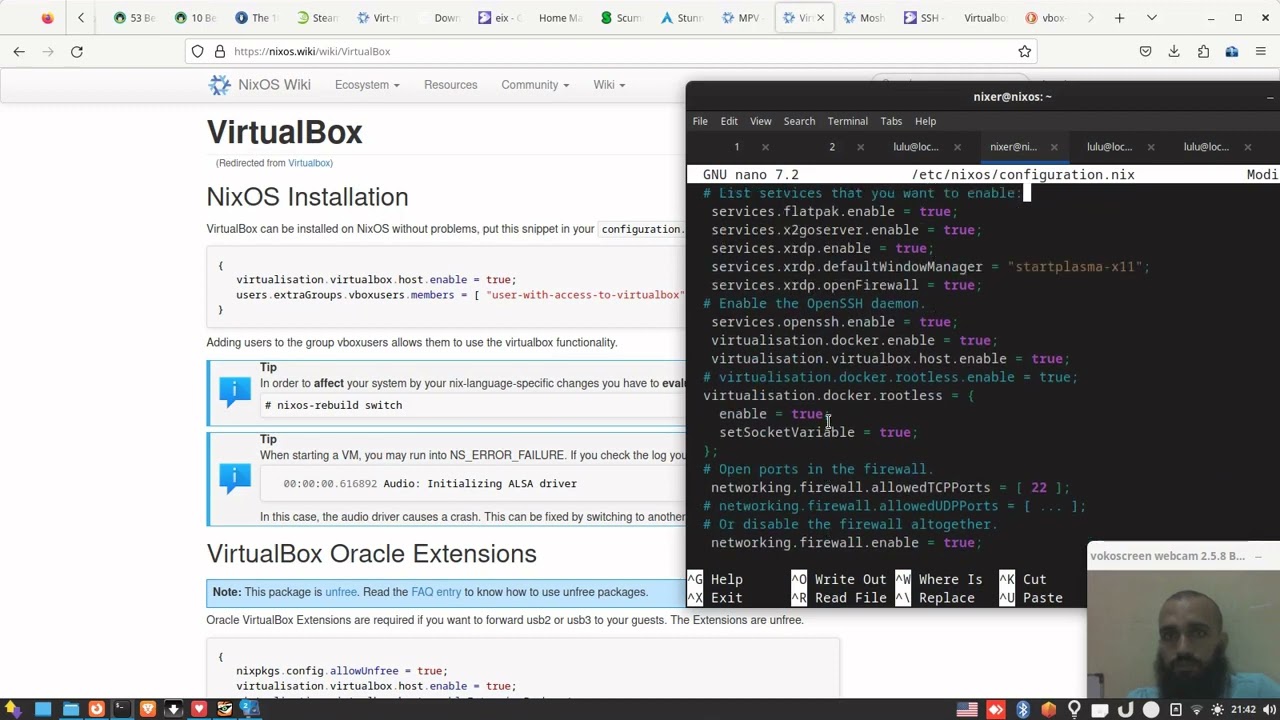This screenshot has height=720, width=1280.
Task: Open the extensions puzzle icon in Firefox
Action: [x=1203, y=51]
